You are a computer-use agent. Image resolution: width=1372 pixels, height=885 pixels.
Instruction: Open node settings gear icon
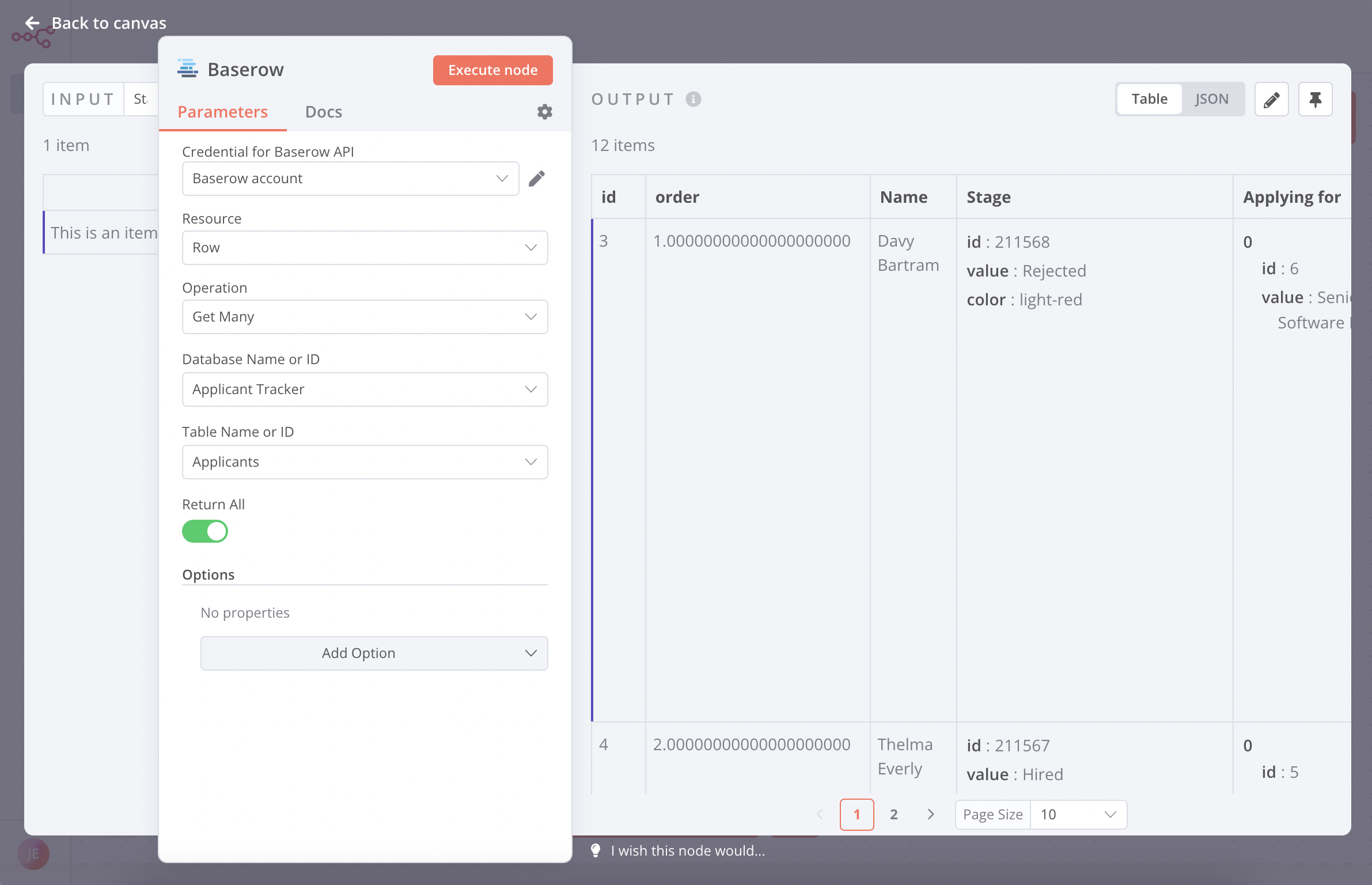coord(544,112)
